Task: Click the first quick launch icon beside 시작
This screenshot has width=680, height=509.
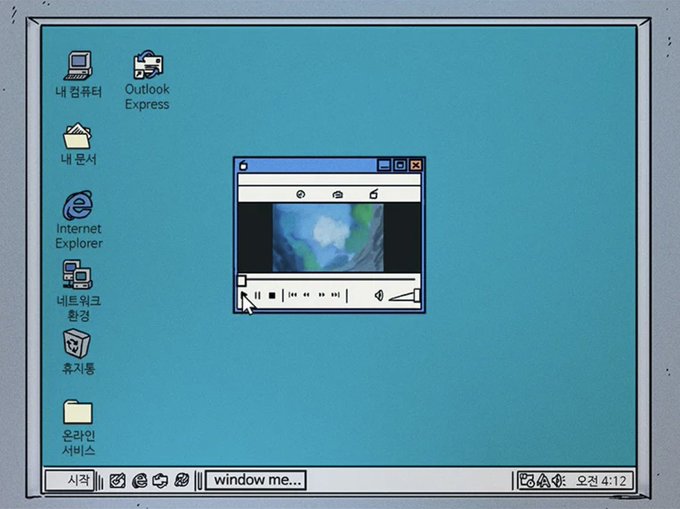Action: 117,480
